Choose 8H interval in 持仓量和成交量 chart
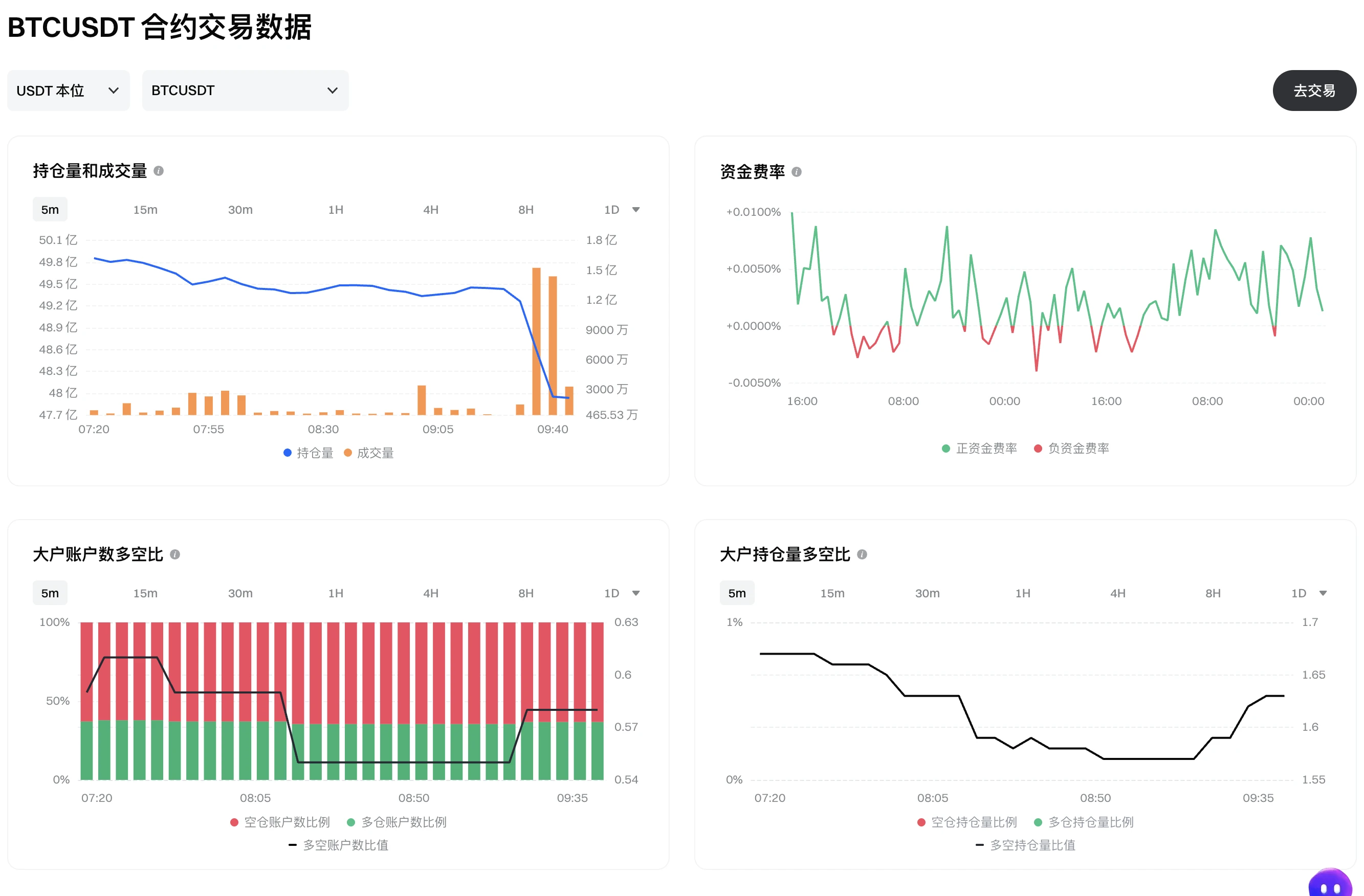 point(526,210)
